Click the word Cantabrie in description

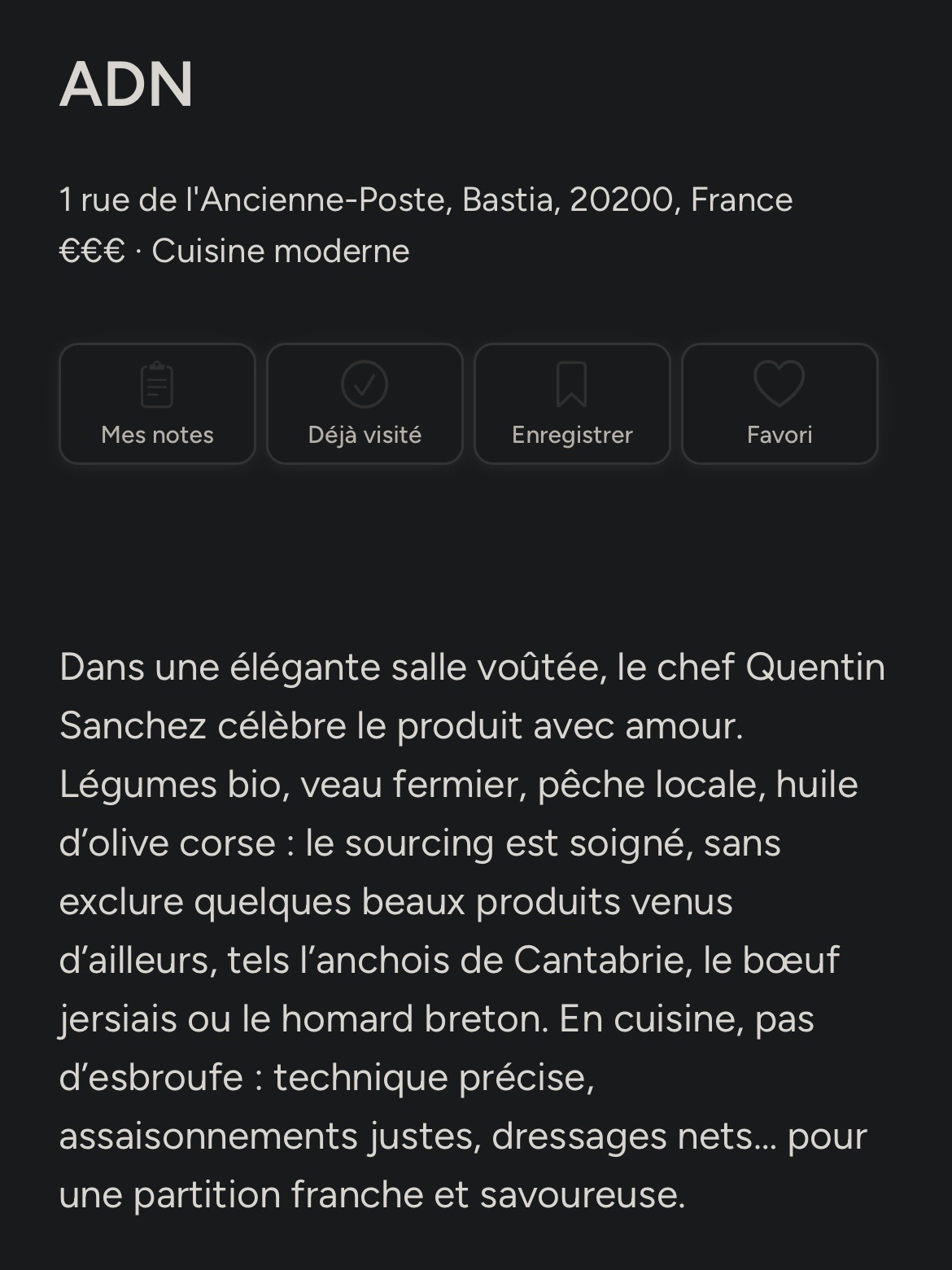[x=602, y=960]
